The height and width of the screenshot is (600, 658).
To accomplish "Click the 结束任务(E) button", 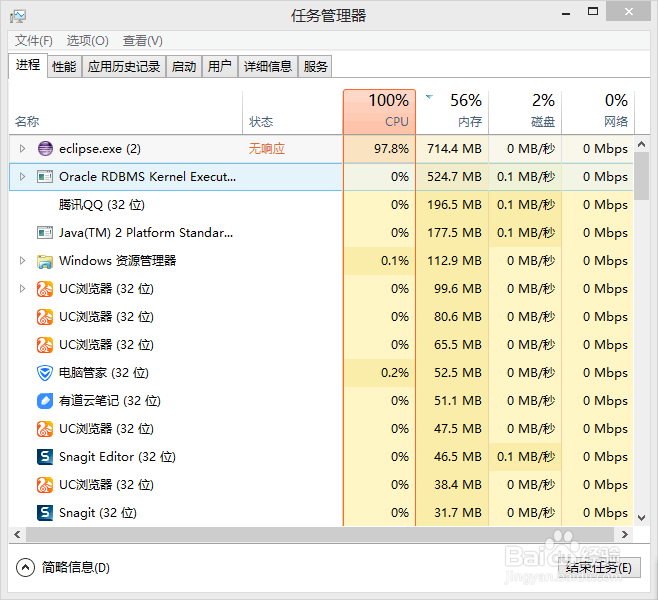I will click(599, 568).
